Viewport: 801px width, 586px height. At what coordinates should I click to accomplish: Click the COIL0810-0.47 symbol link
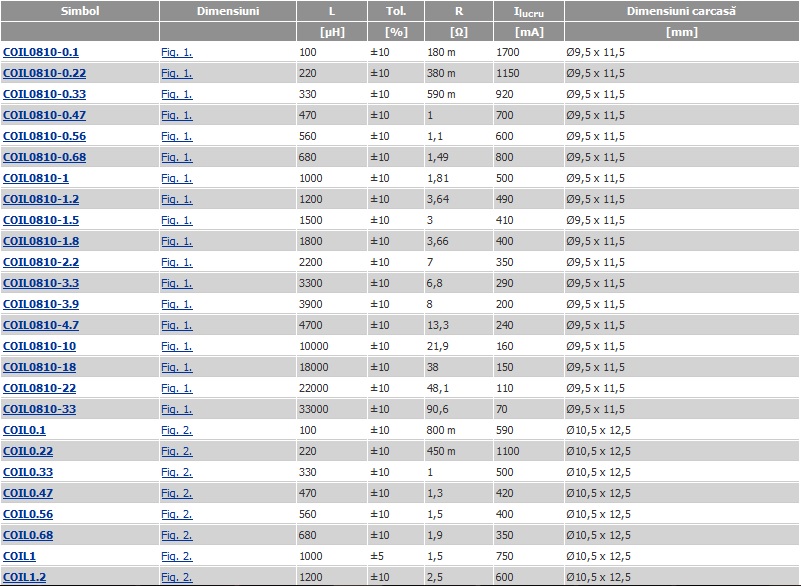click(44, 115)
